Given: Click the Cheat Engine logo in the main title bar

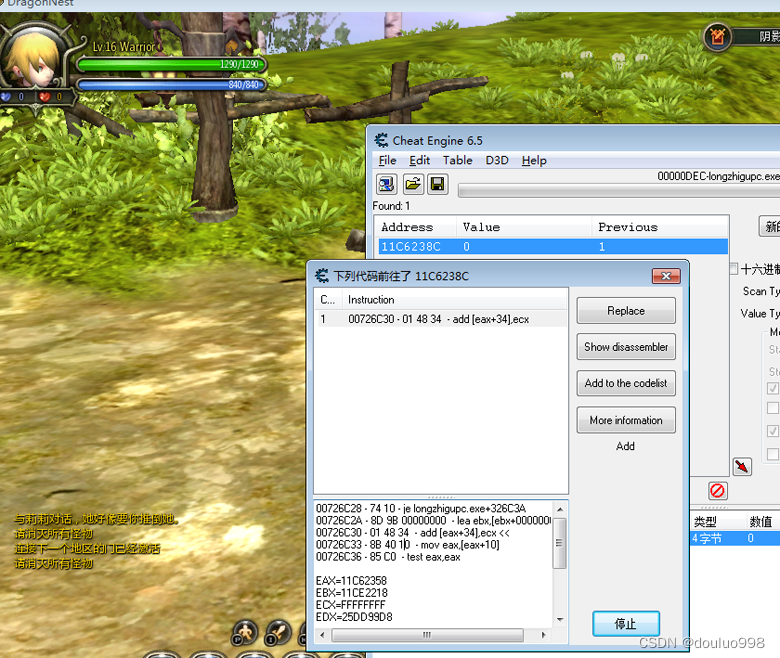Looking at the screenshot, I should click(x=382, y=140).
